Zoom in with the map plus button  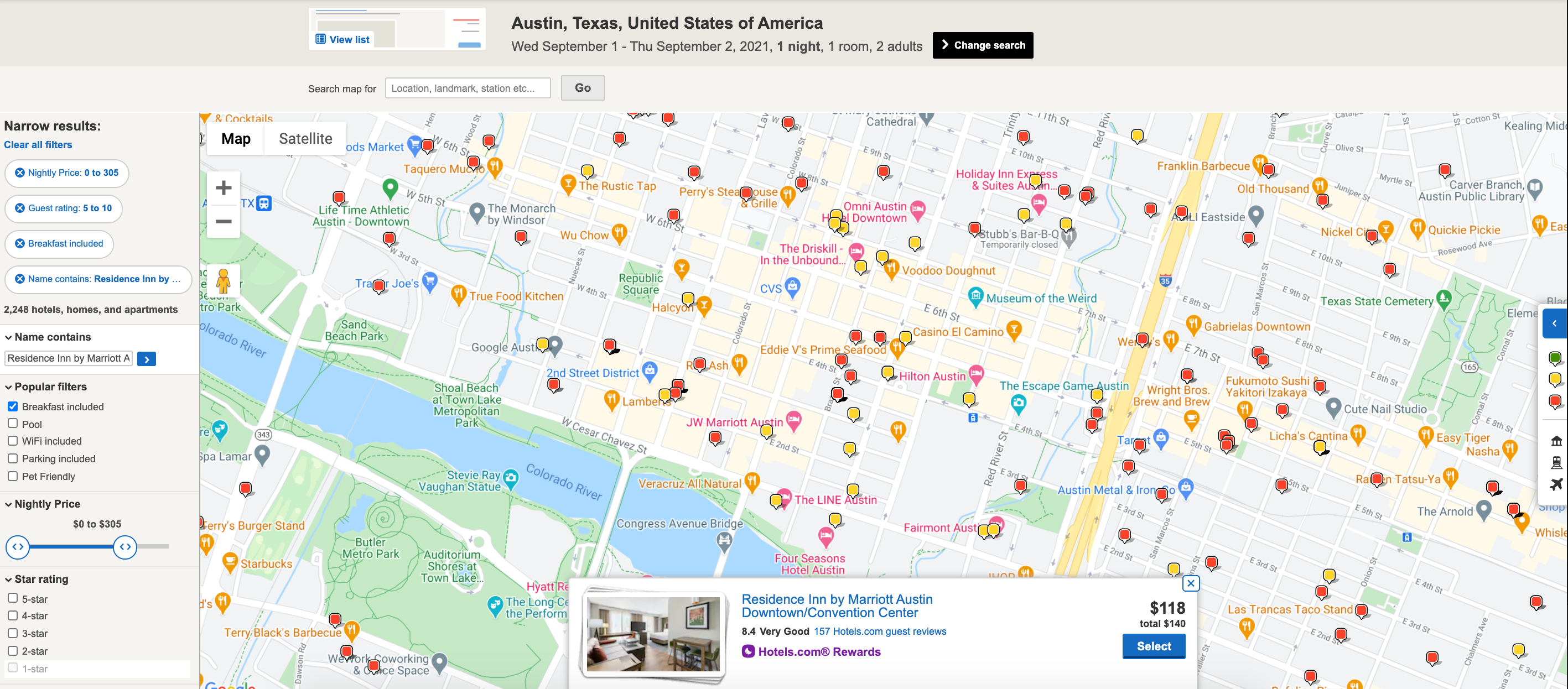point(224,187)
